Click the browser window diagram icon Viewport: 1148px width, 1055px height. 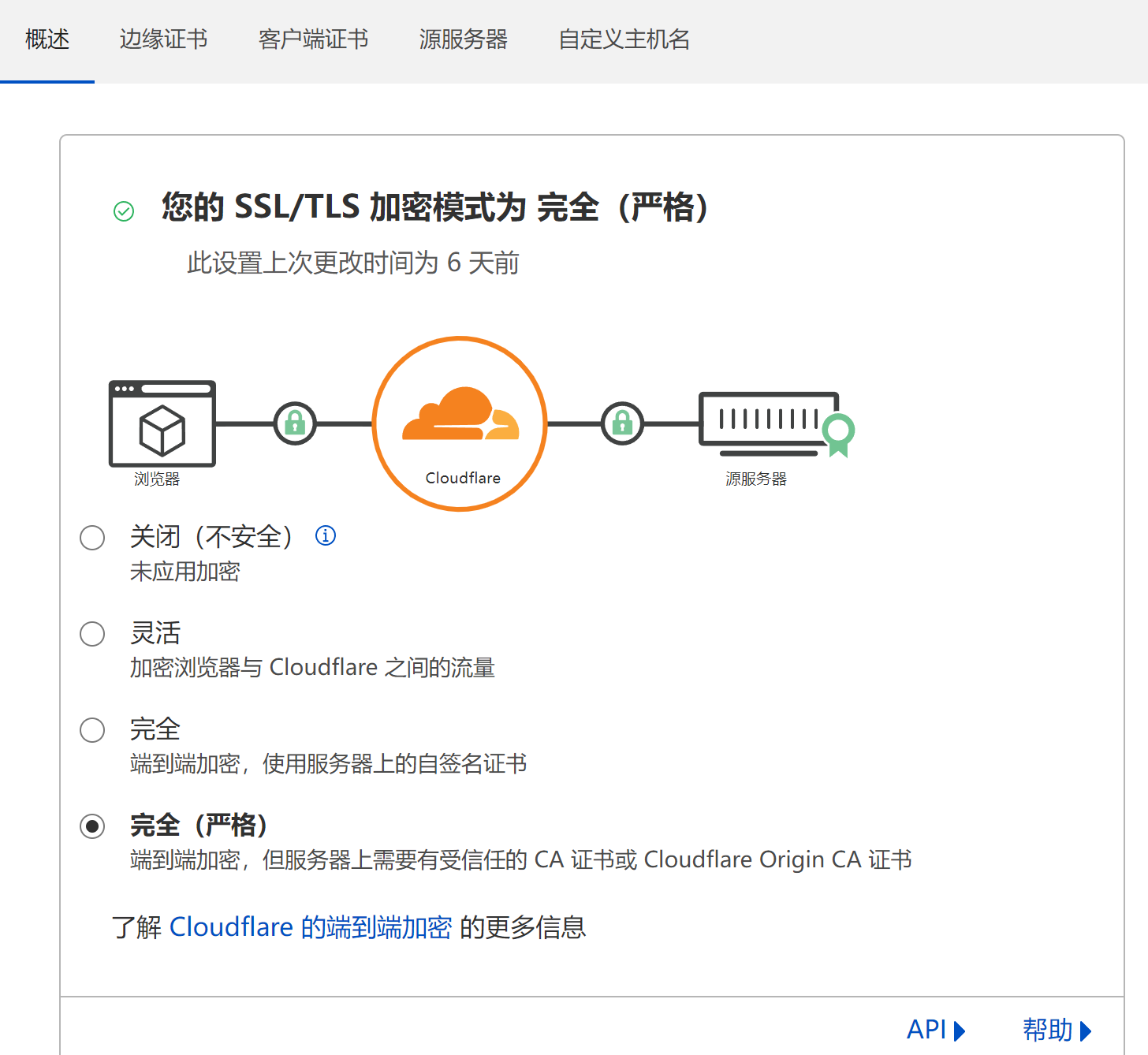click(162, 423)
